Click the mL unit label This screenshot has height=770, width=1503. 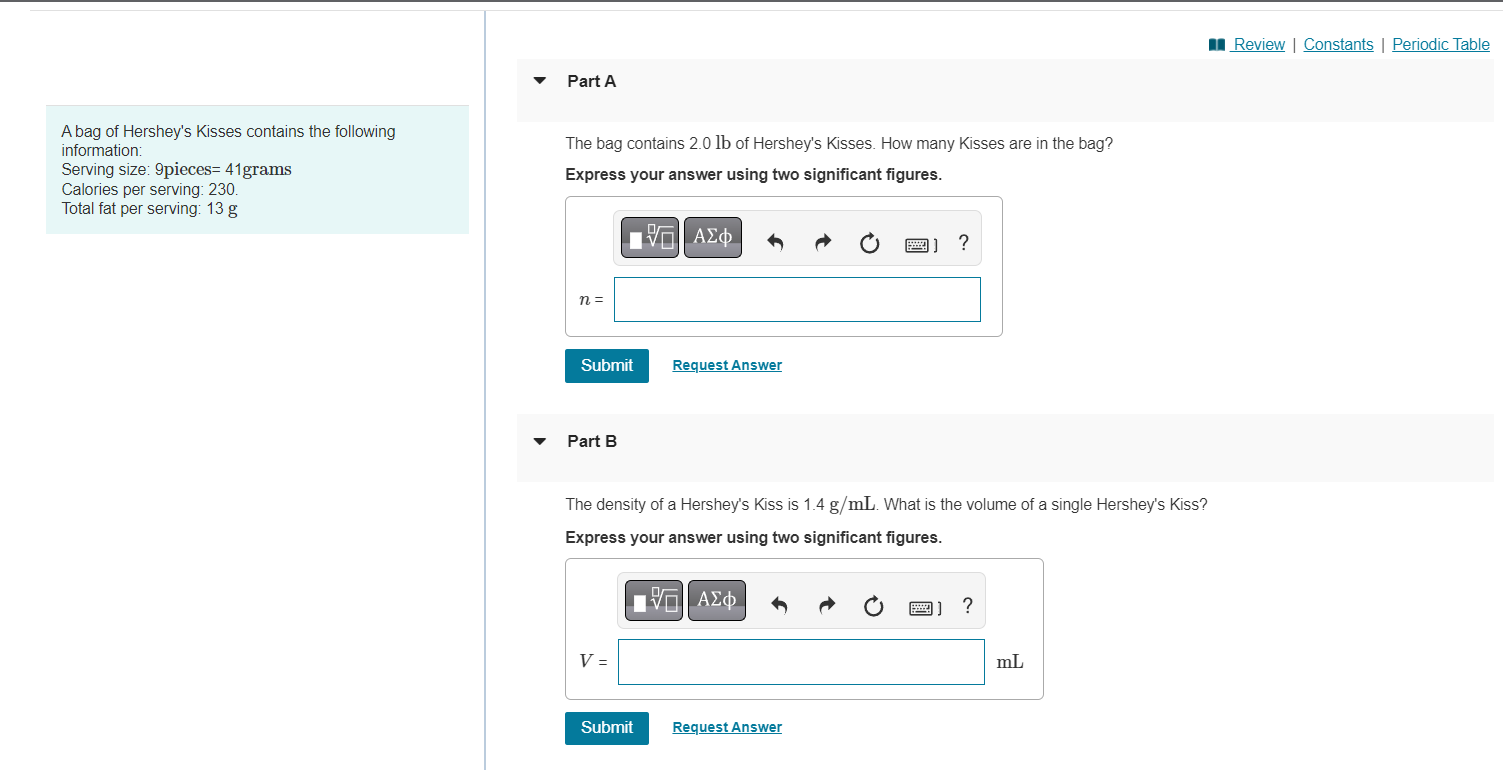[1010, 662]
